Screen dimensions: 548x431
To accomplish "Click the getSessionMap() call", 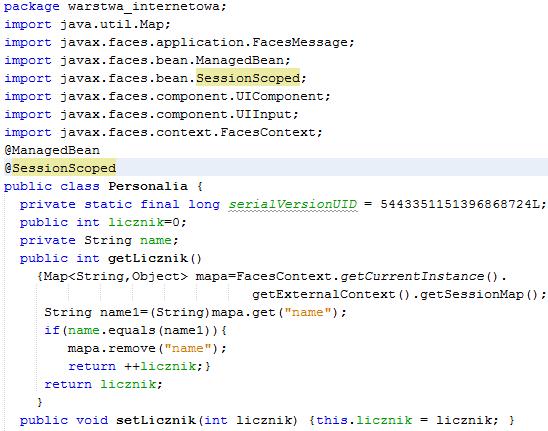I will pos(479,295).
